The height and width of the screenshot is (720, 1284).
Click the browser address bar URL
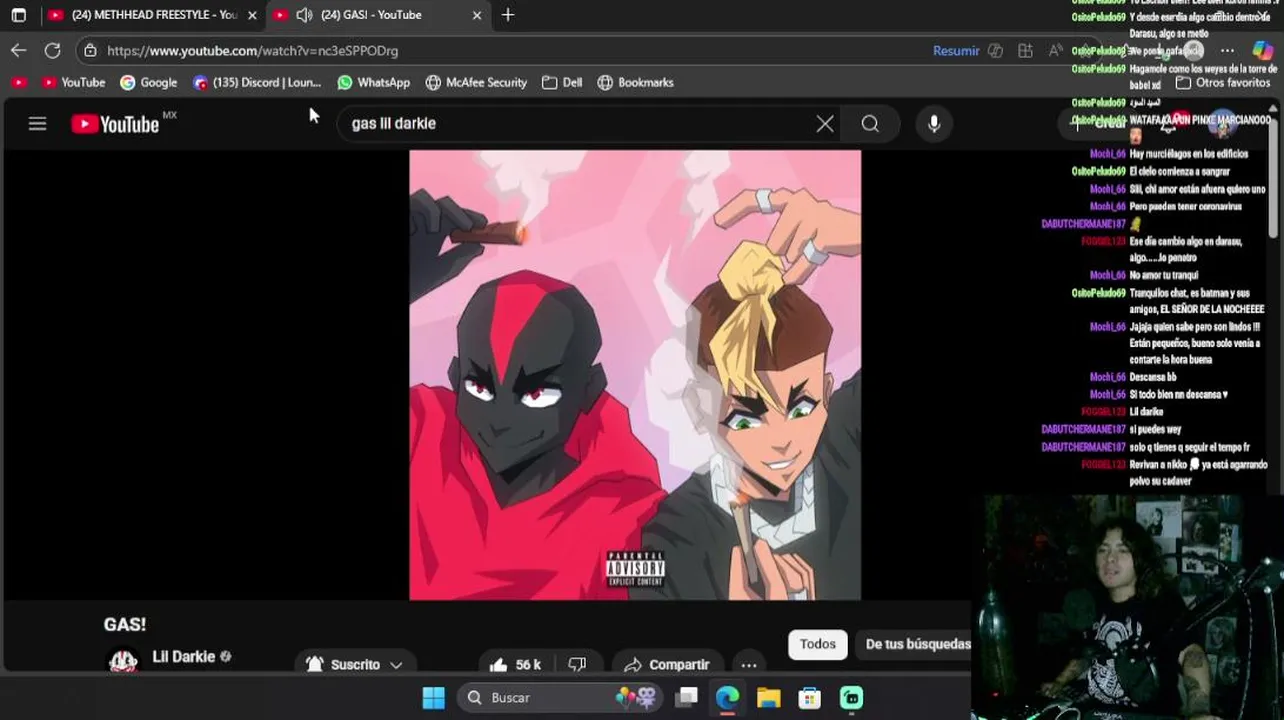click(x=252, y=51)
